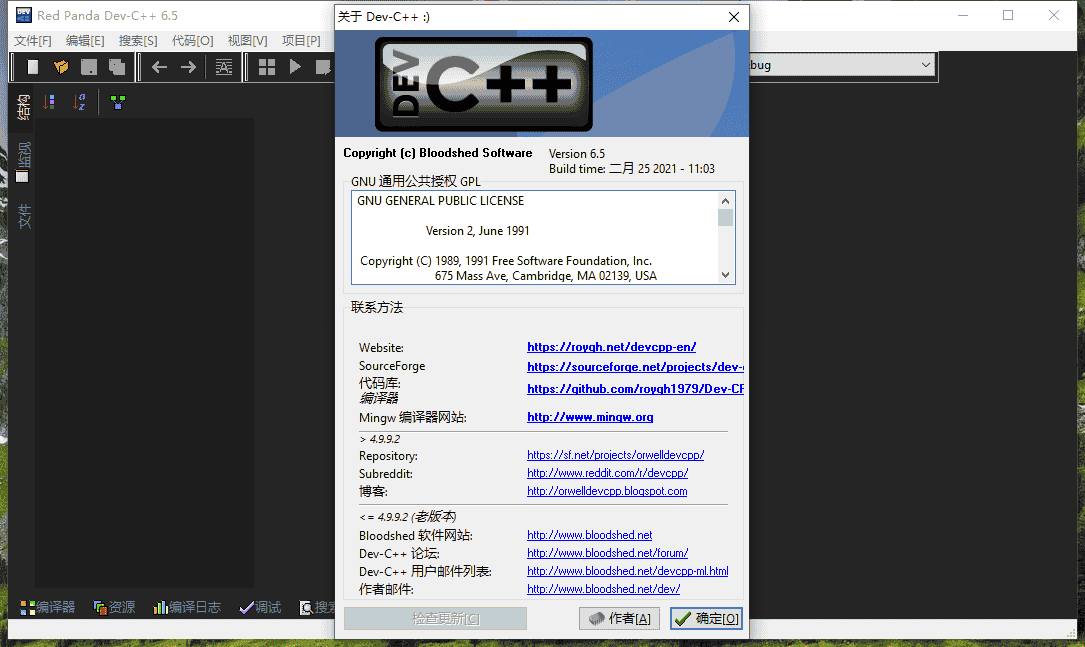Click the Save All toolbar icon
This screenshot has height=647, width=1085.
pyautogui.click(x=117, y=67)
